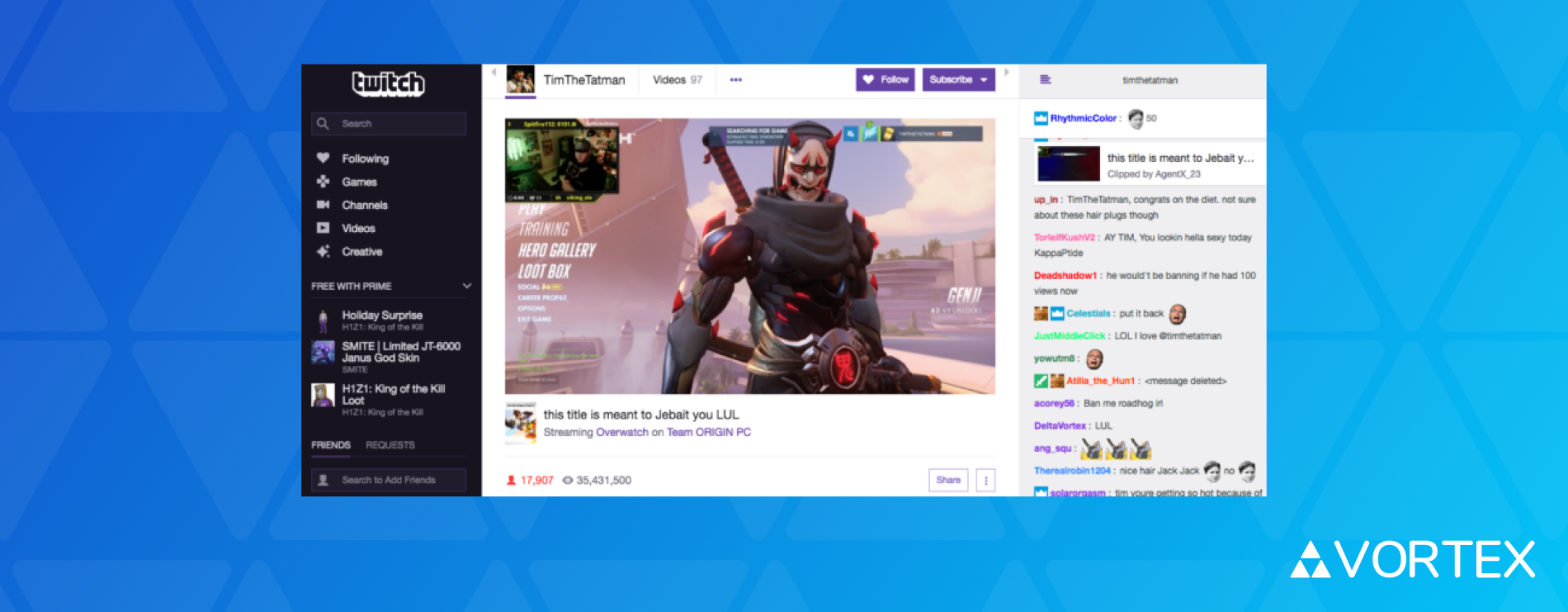The width and height of the screenshot is (1568, 612).
Task: Click the play icon beside Videos
Action: point(324,228)
